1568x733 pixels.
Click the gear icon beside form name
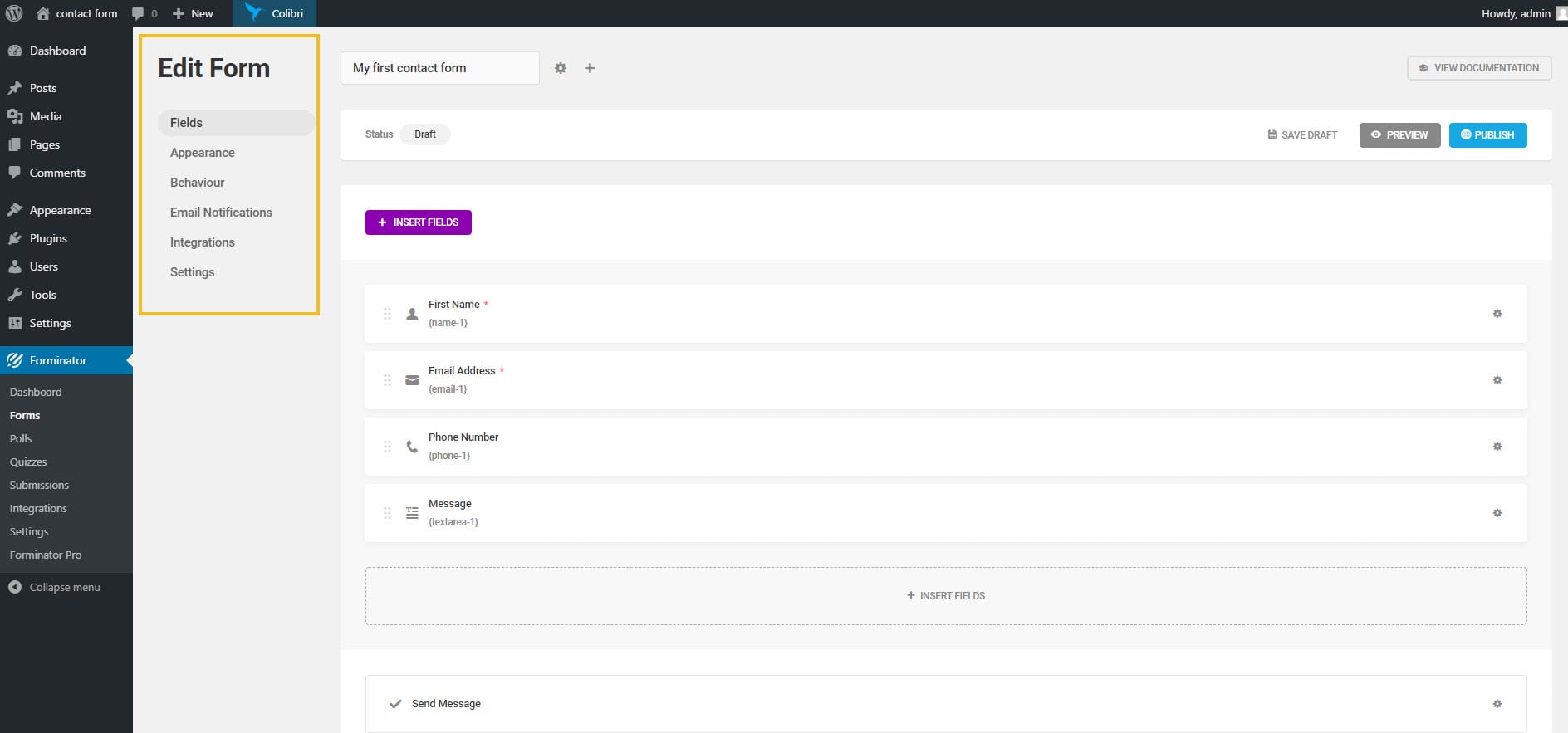tap(561, 68)
